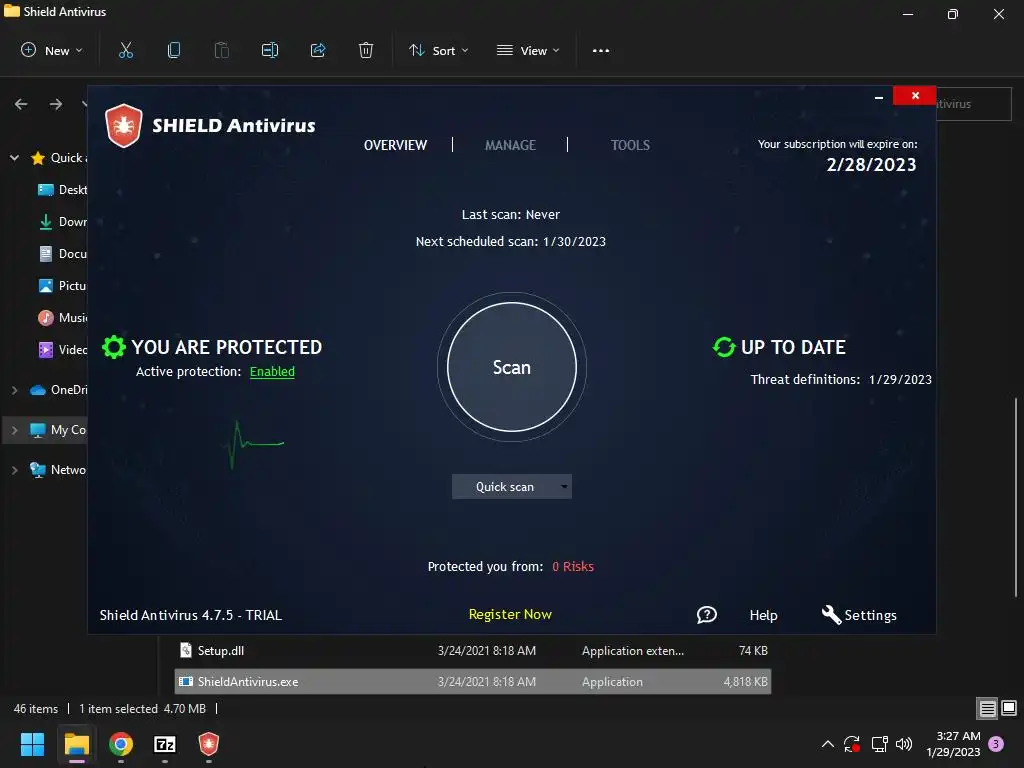Open the Quick scan type dropdown
The height and width of the screenshot is (768, 1024).
pos(512,487)
